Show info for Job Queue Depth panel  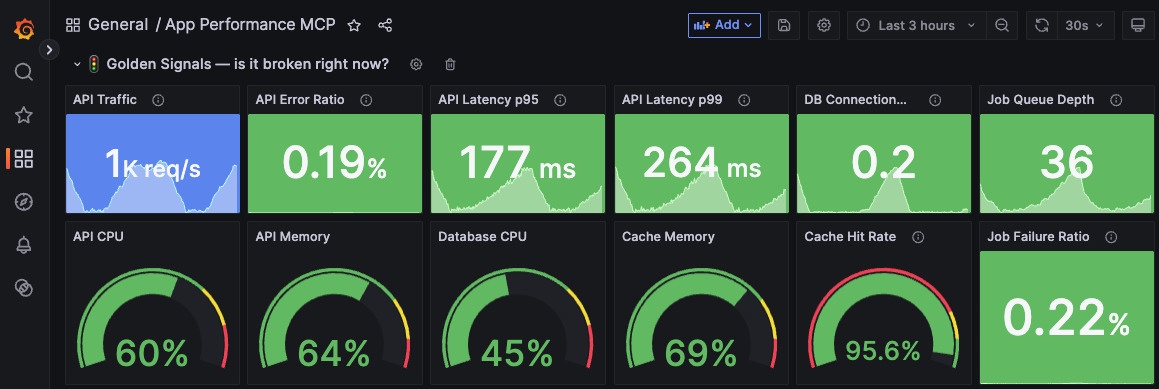(x=1116, y=100)
